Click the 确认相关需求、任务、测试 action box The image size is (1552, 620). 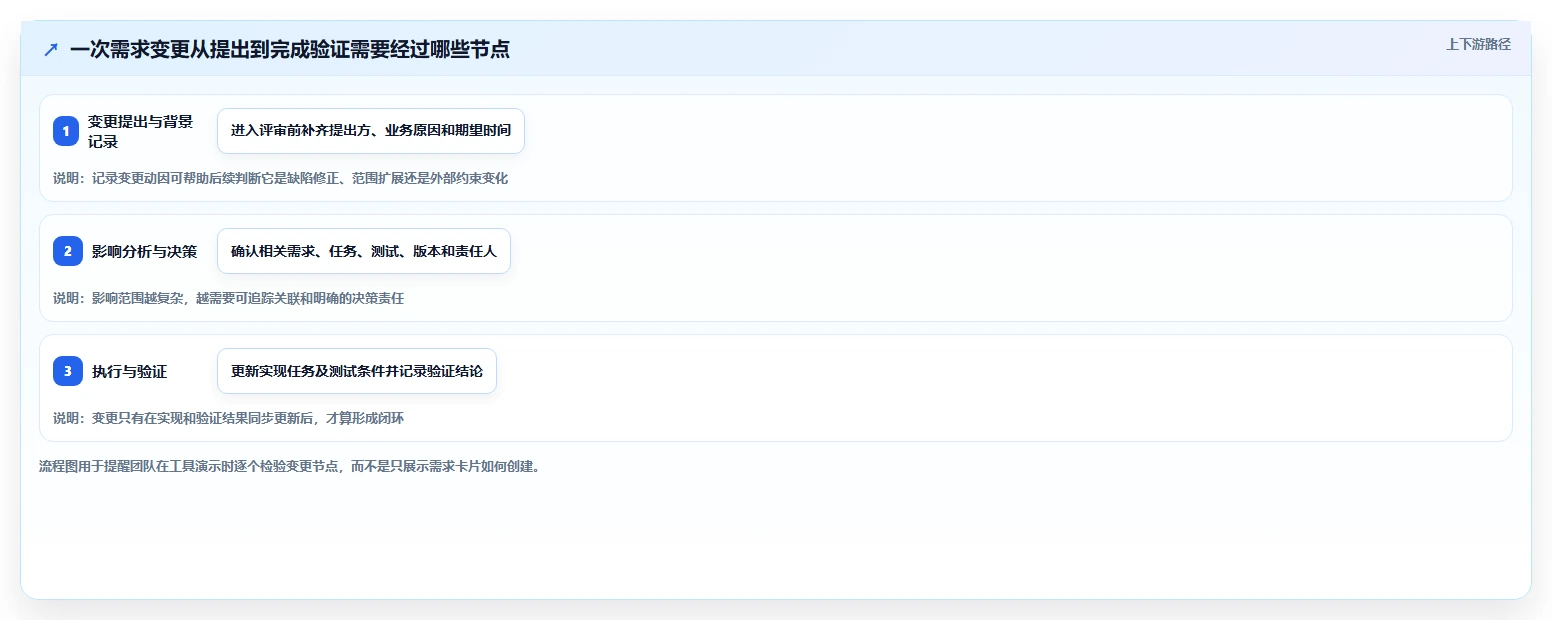click(x=364, y=251)
